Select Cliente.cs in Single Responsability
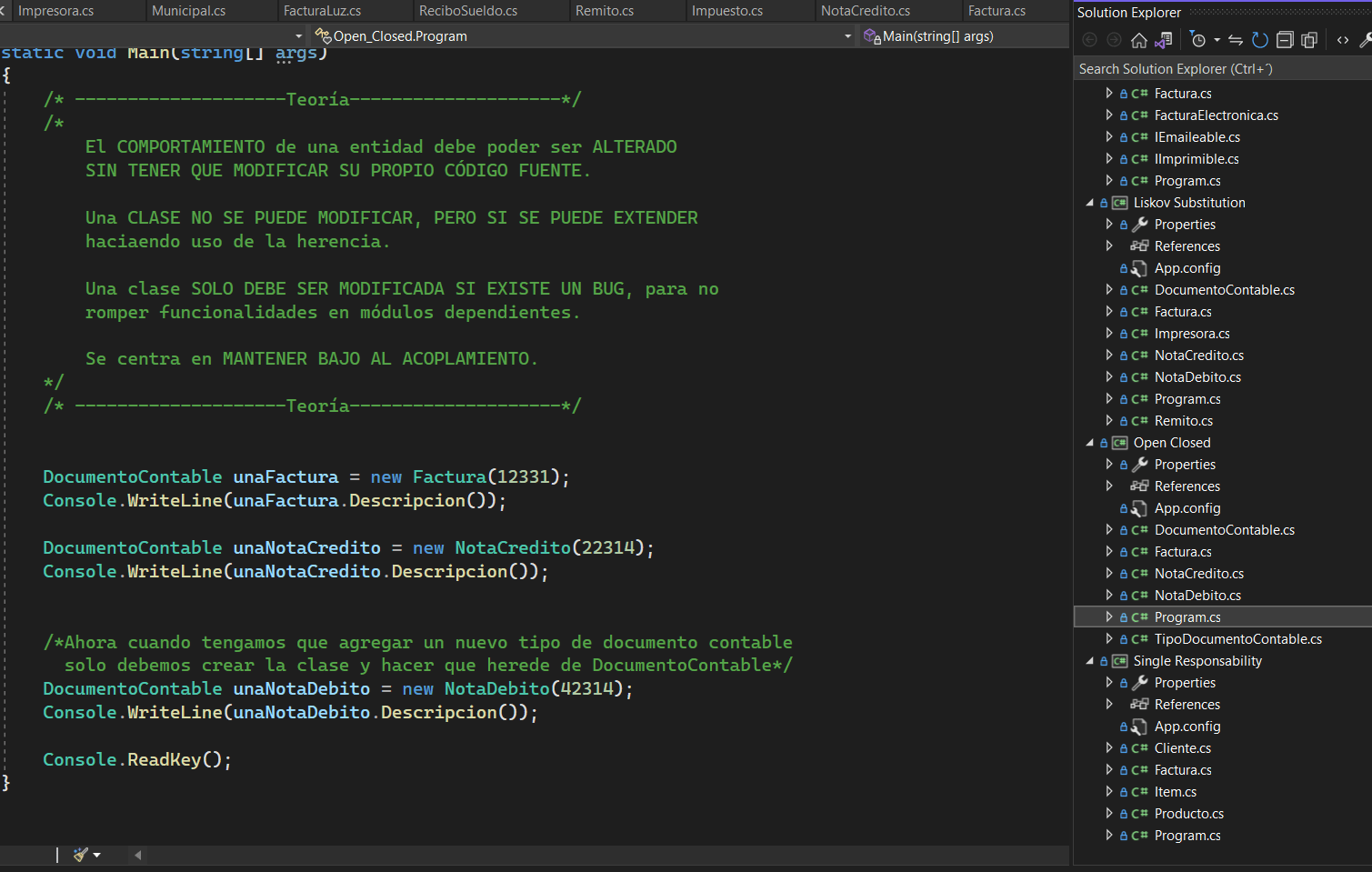This screenshot has height=872, width=1372. coord(1182,748)
